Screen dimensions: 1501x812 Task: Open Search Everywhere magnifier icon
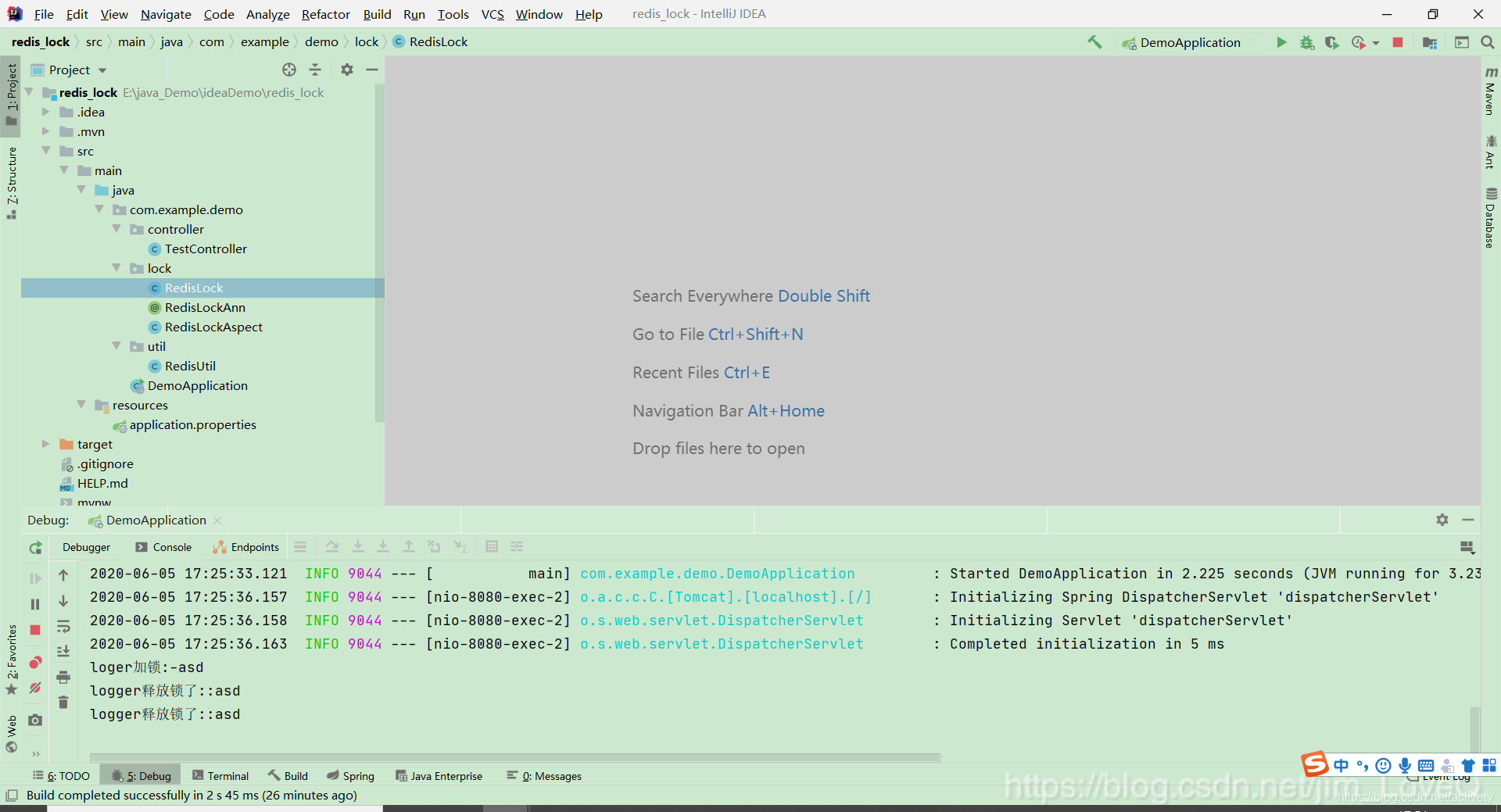point(1487,42)
